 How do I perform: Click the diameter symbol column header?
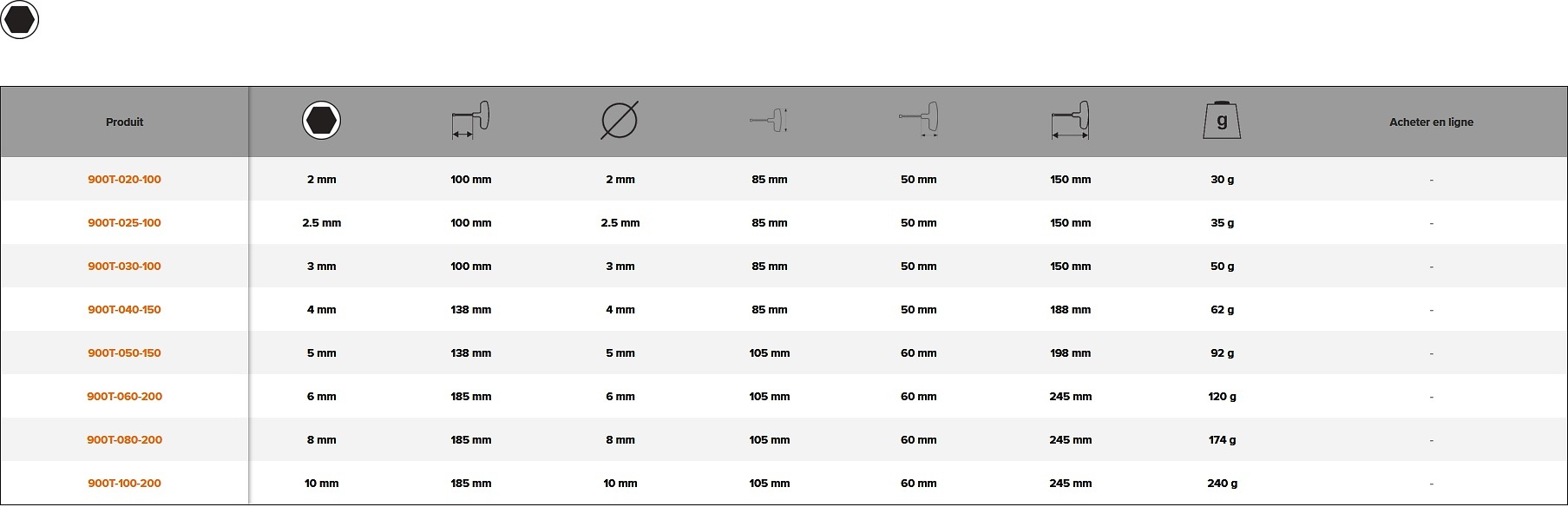[620, 120]
